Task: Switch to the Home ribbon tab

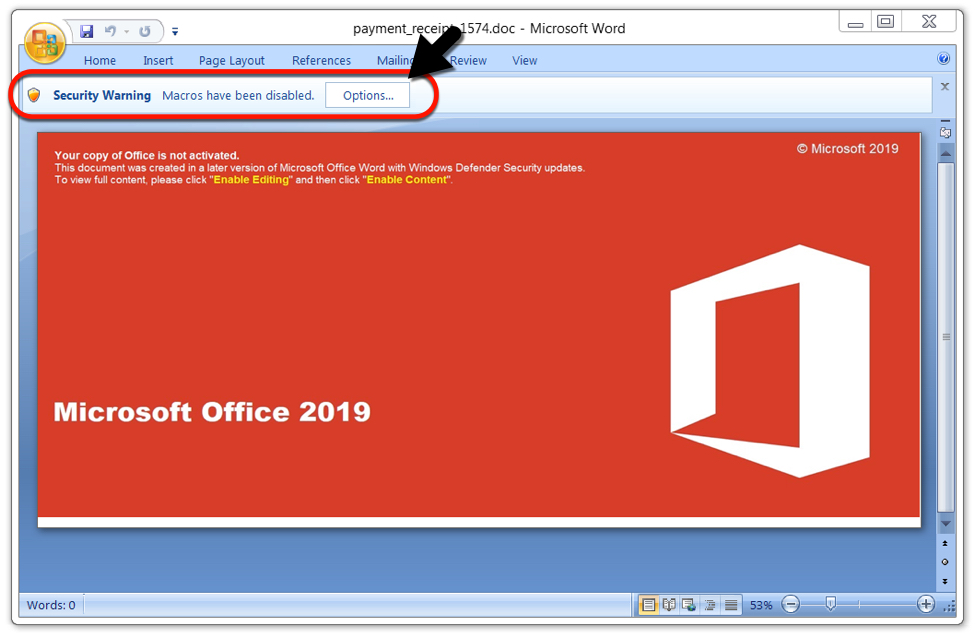Action: [99, 60]
